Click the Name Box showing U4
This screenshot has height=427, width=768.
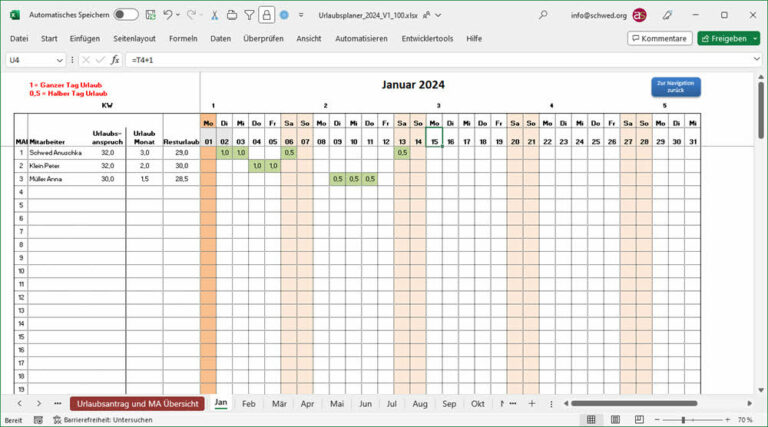pyautogui.click(x=30, y=60)
